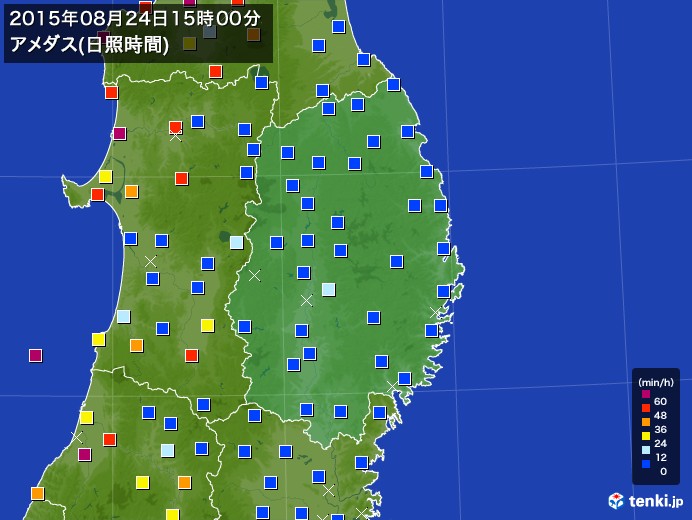The width and height of the screenshot is (692, 520).
Task: Click the (min/h) legend unit label
Action: (656, 382)
